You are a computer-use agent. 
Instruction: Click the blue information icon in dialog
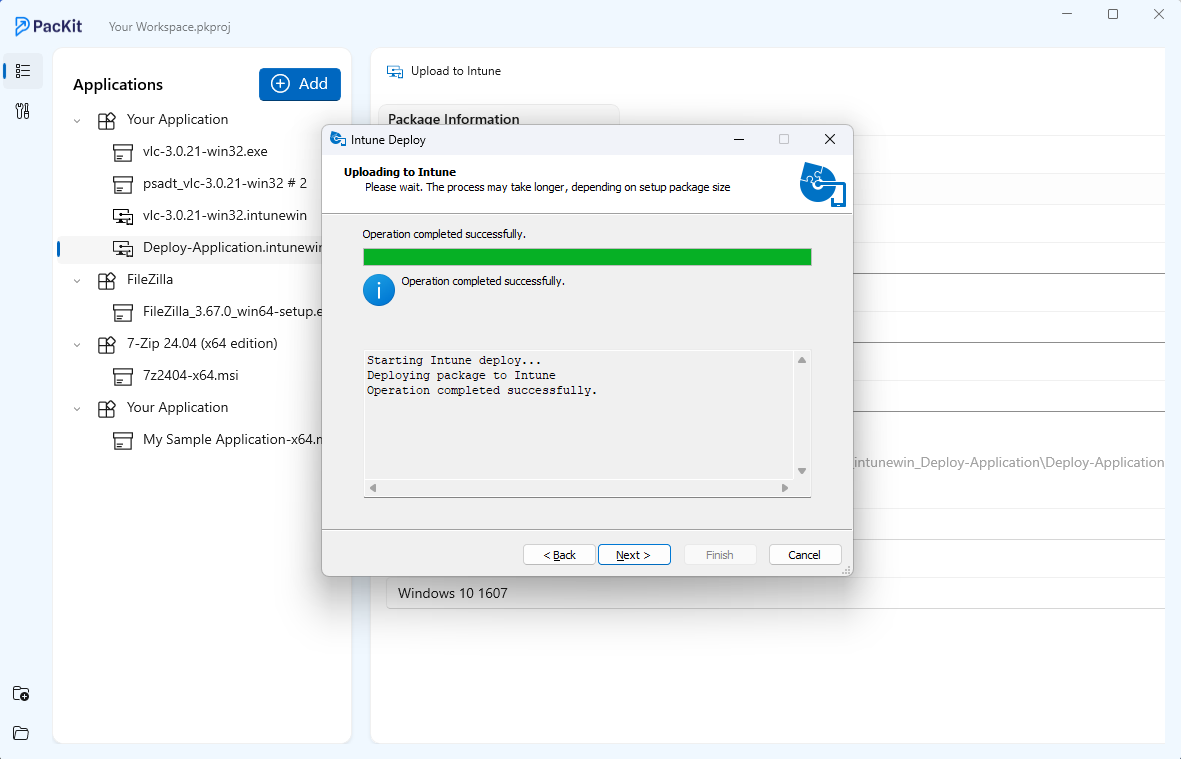(379, 290)
